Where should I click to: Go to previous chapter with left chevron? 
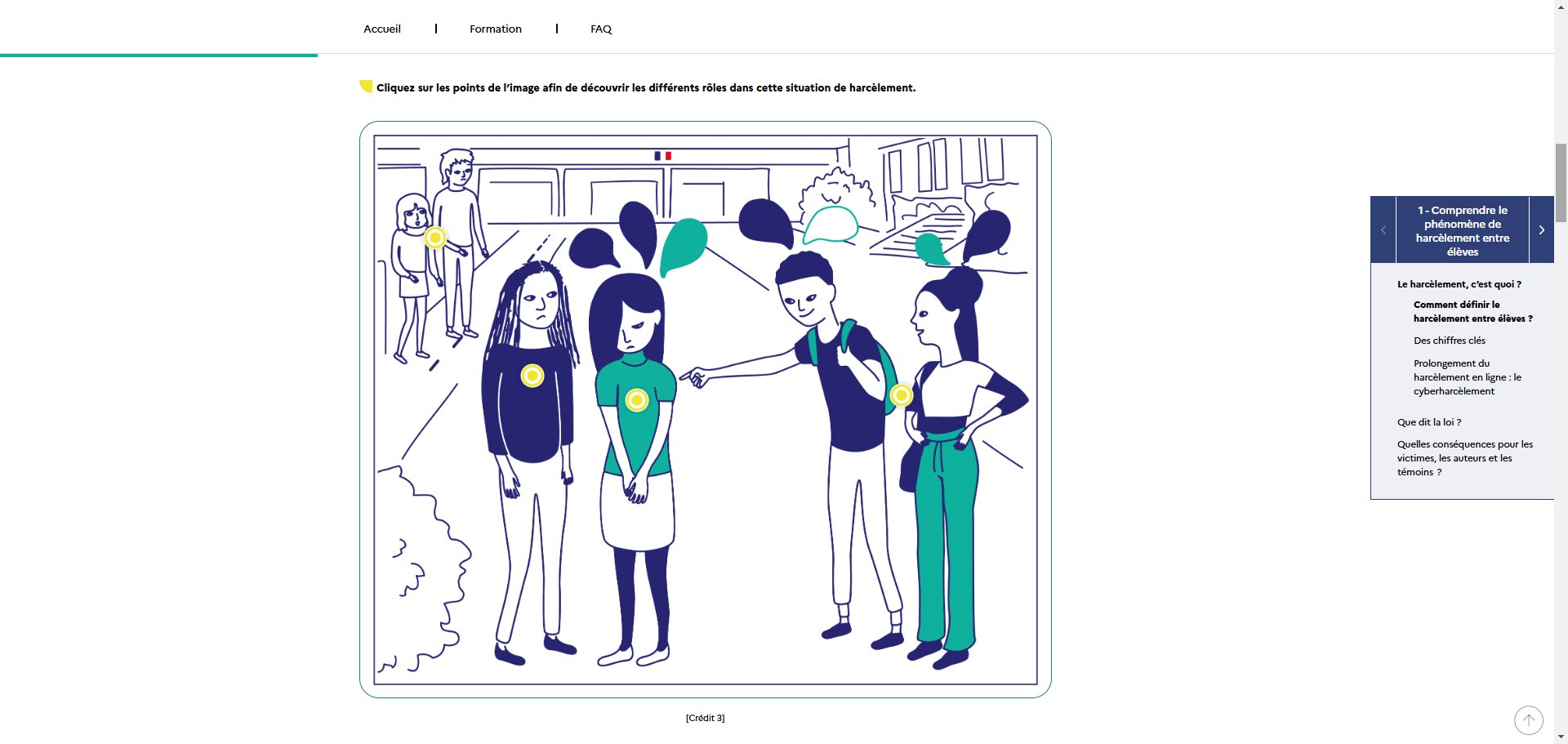1383,230
